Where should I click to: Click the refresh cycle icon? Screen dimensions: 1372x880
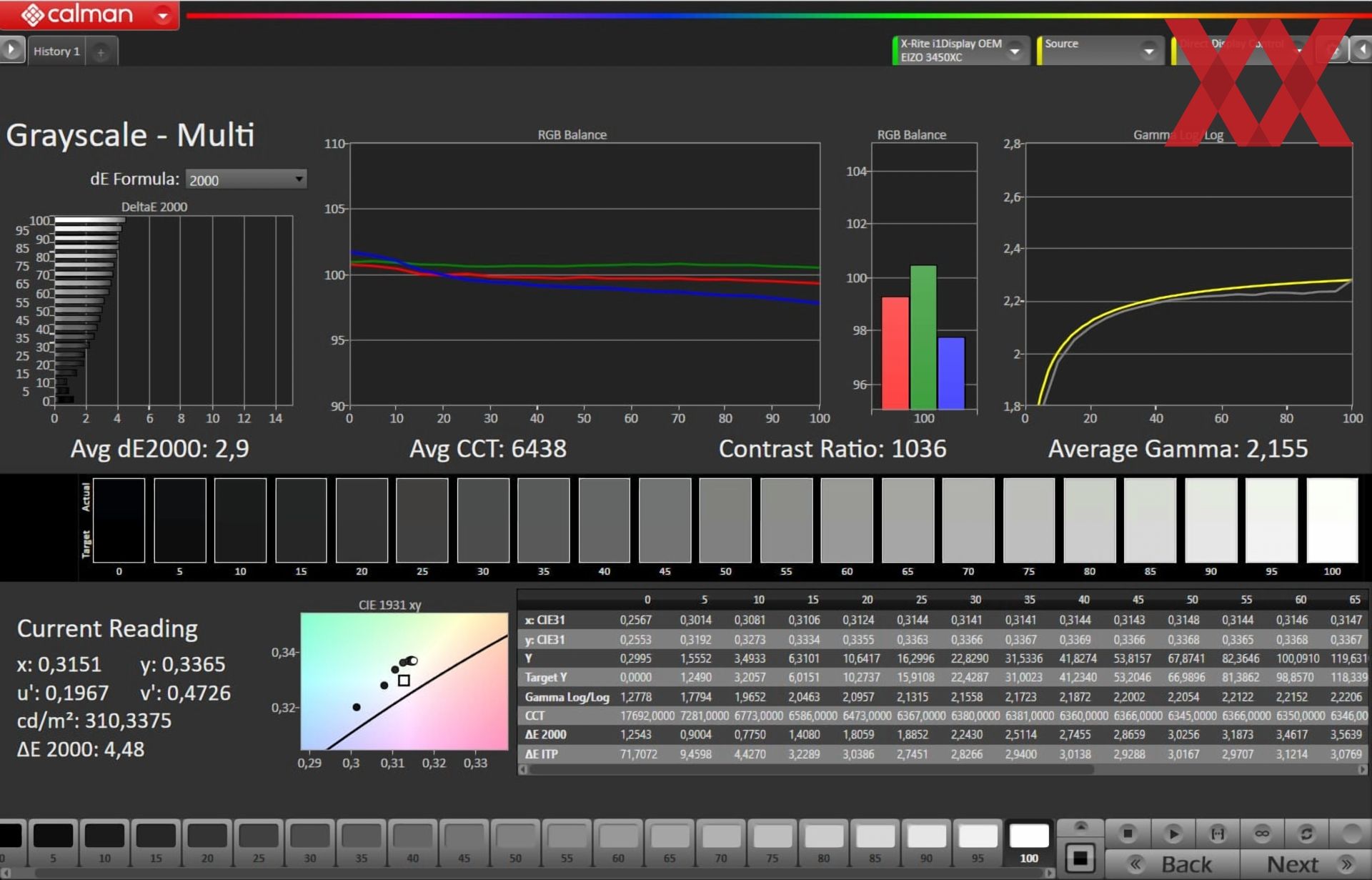coord(1306,834)
